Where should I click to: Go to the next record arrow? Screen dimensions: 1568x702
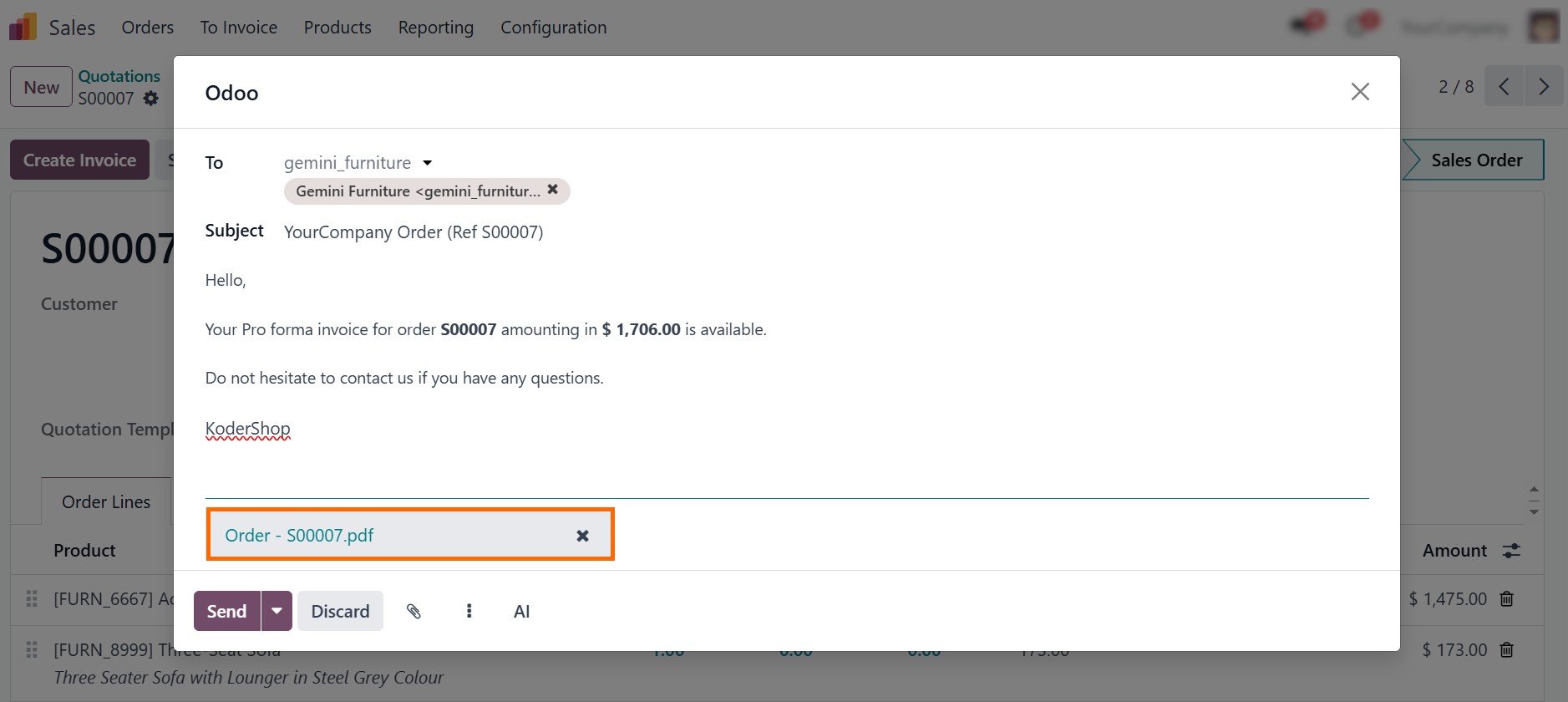click(1544, 87)
